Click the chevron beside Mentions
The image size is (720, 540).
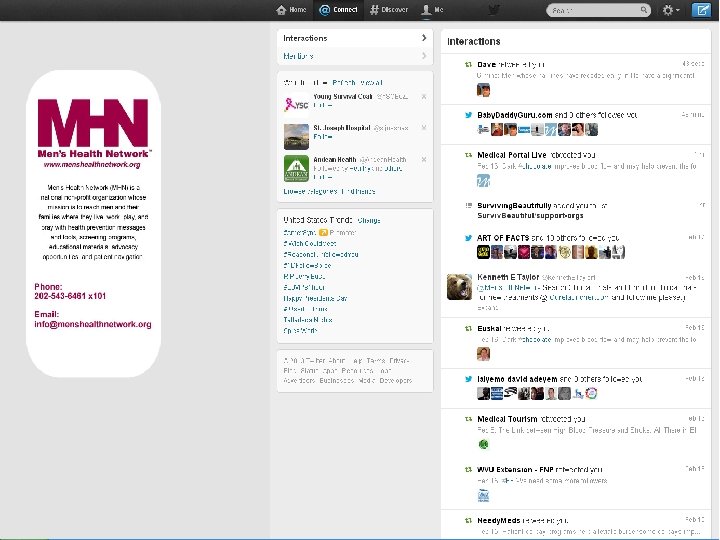[424, 56]
